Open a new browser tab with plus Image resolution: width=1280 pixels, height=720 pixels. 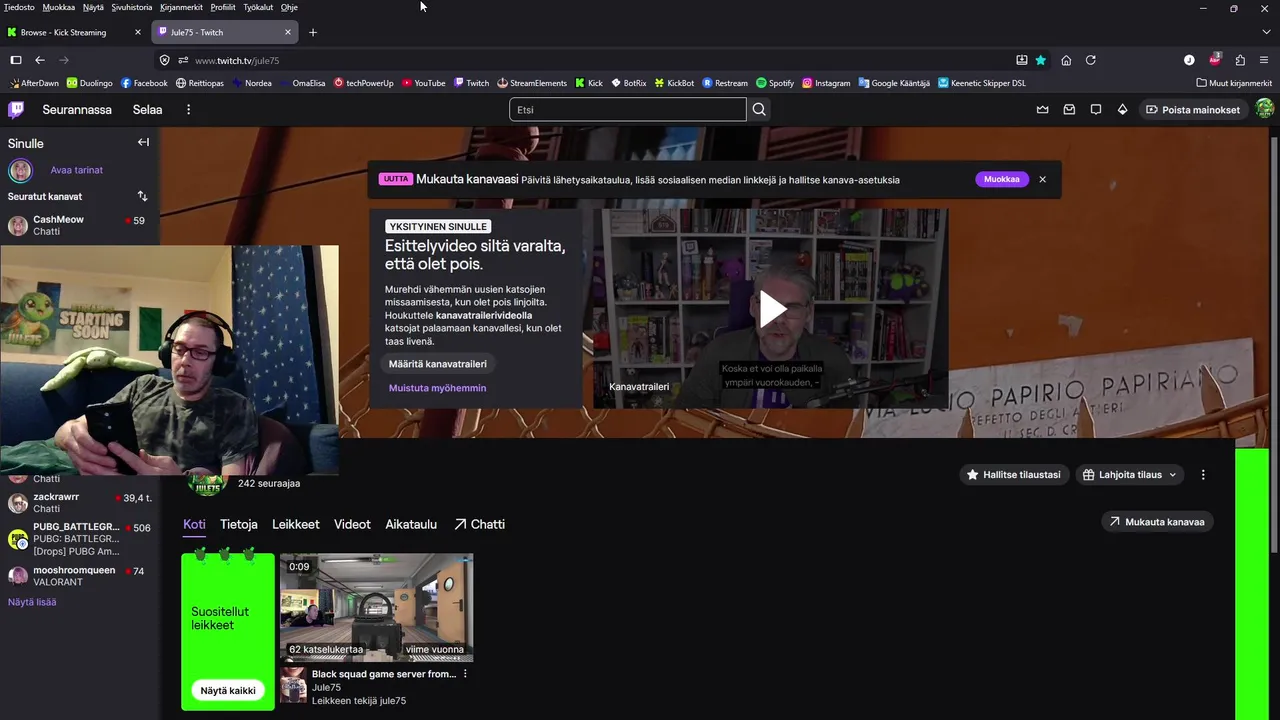click(313, 32)
